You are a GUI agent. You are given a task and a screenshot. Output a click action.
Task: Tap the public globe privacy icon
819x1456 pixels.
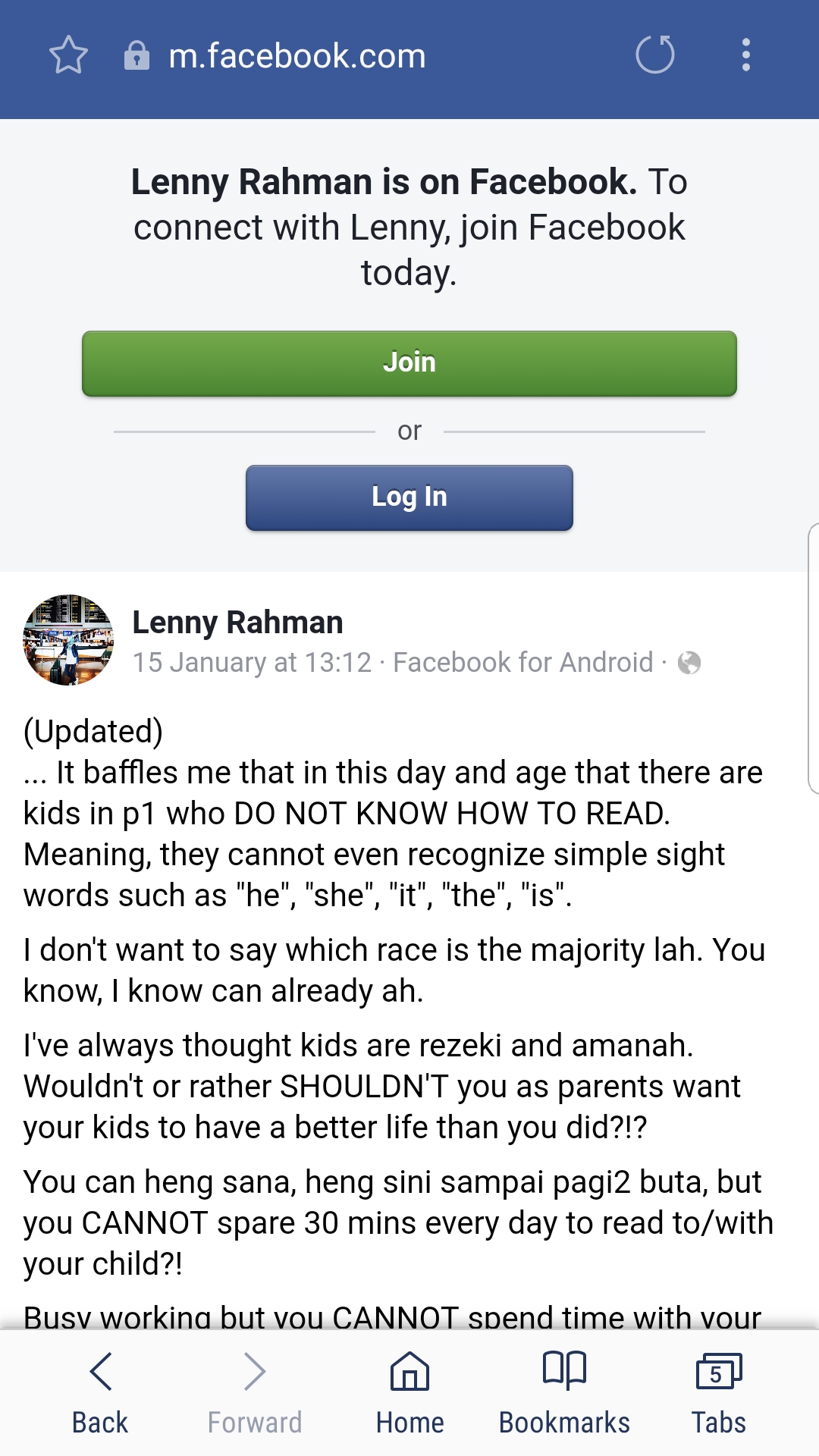click(x=689, y=663)
